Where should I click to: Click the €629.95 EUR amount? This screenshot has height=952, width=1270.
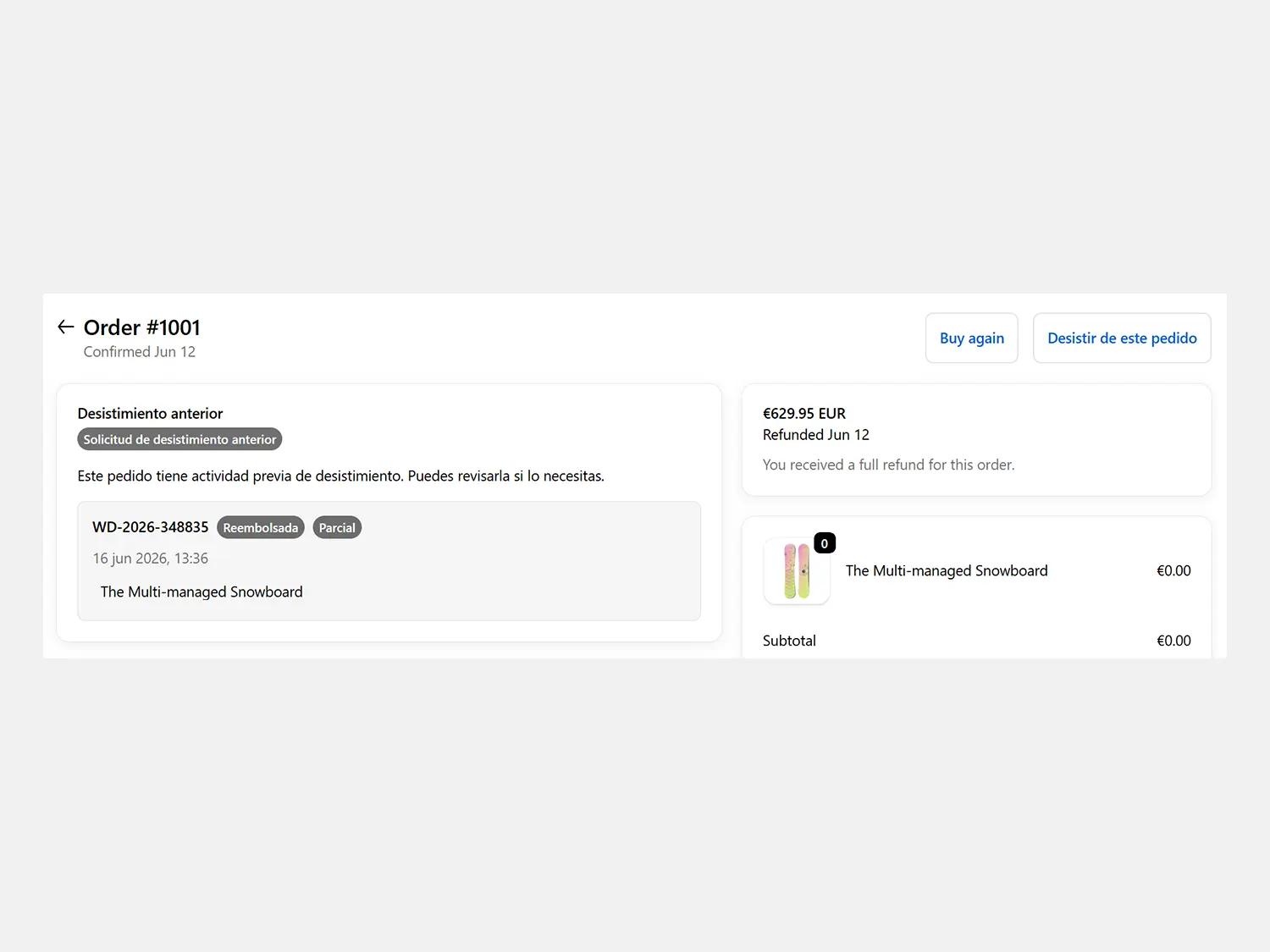coord(804,414)
